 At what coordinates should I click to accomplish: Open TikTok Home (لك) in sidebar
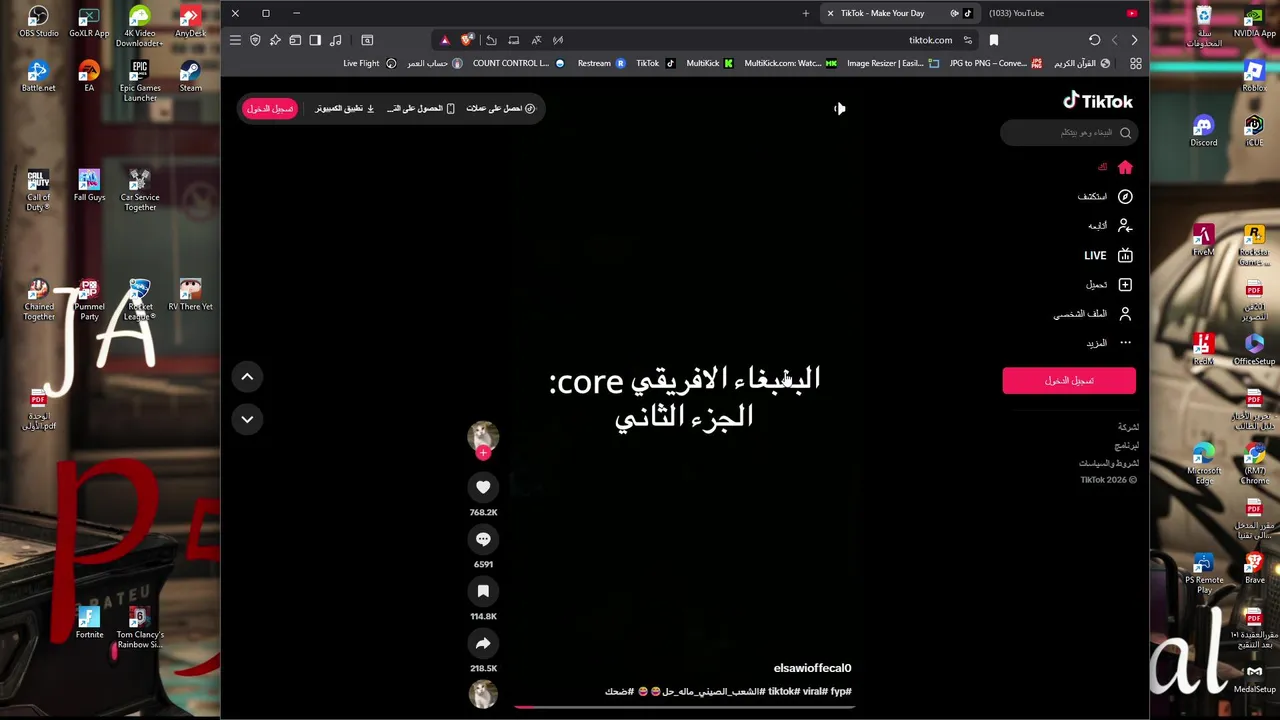pos(1115,167)
